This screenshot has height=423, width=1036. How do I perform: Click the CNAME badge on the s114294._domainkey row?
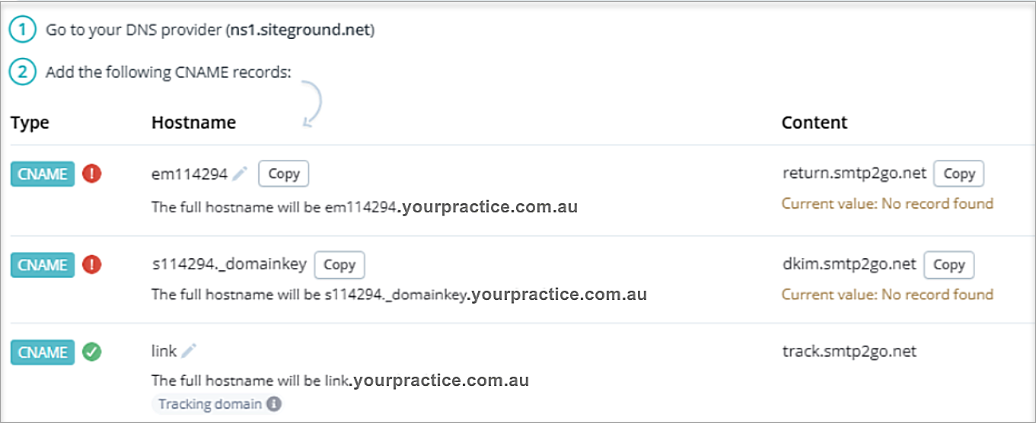[42, 265]
